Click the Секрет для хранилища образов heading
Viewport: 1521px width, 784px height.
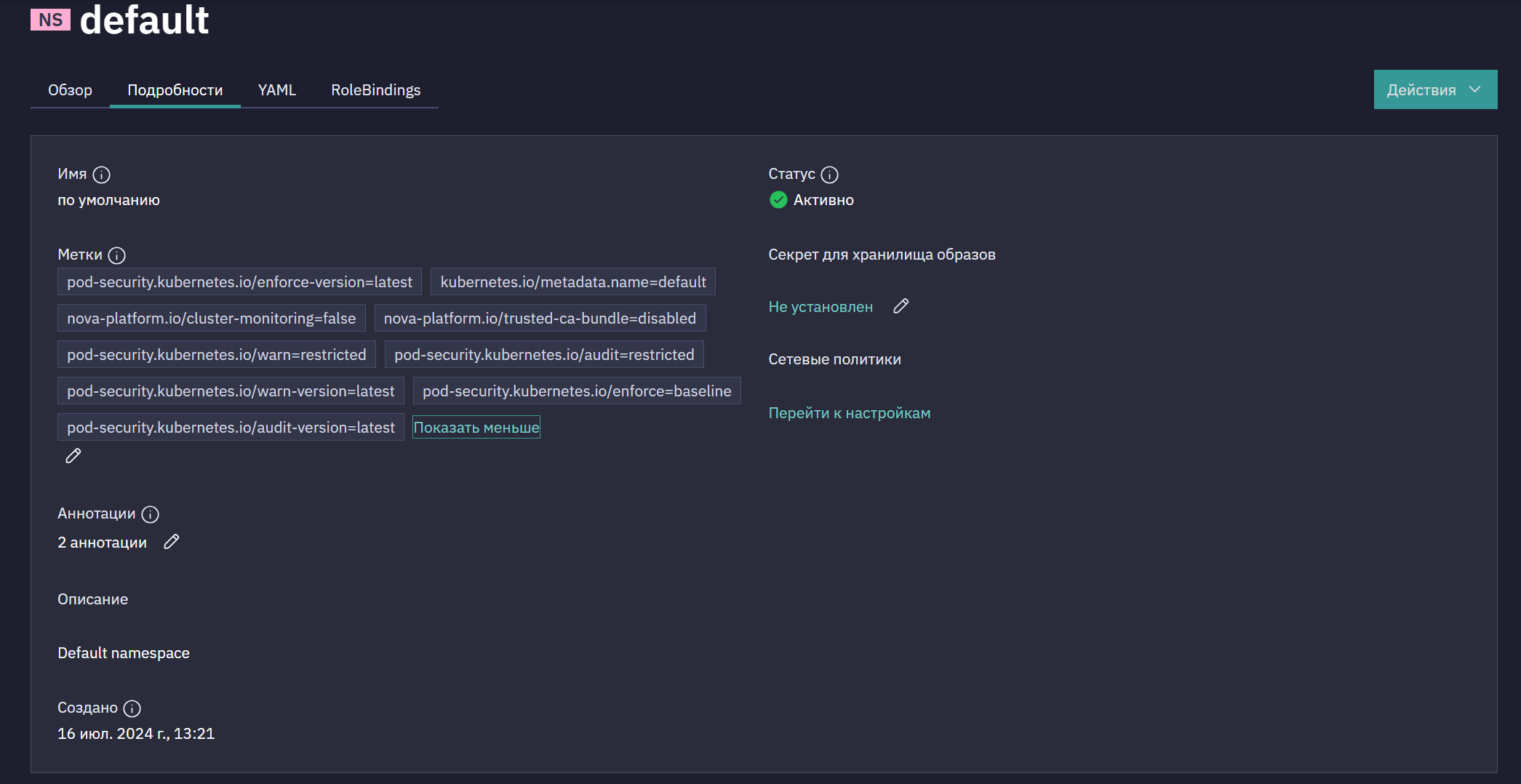(x=882, y=255)
